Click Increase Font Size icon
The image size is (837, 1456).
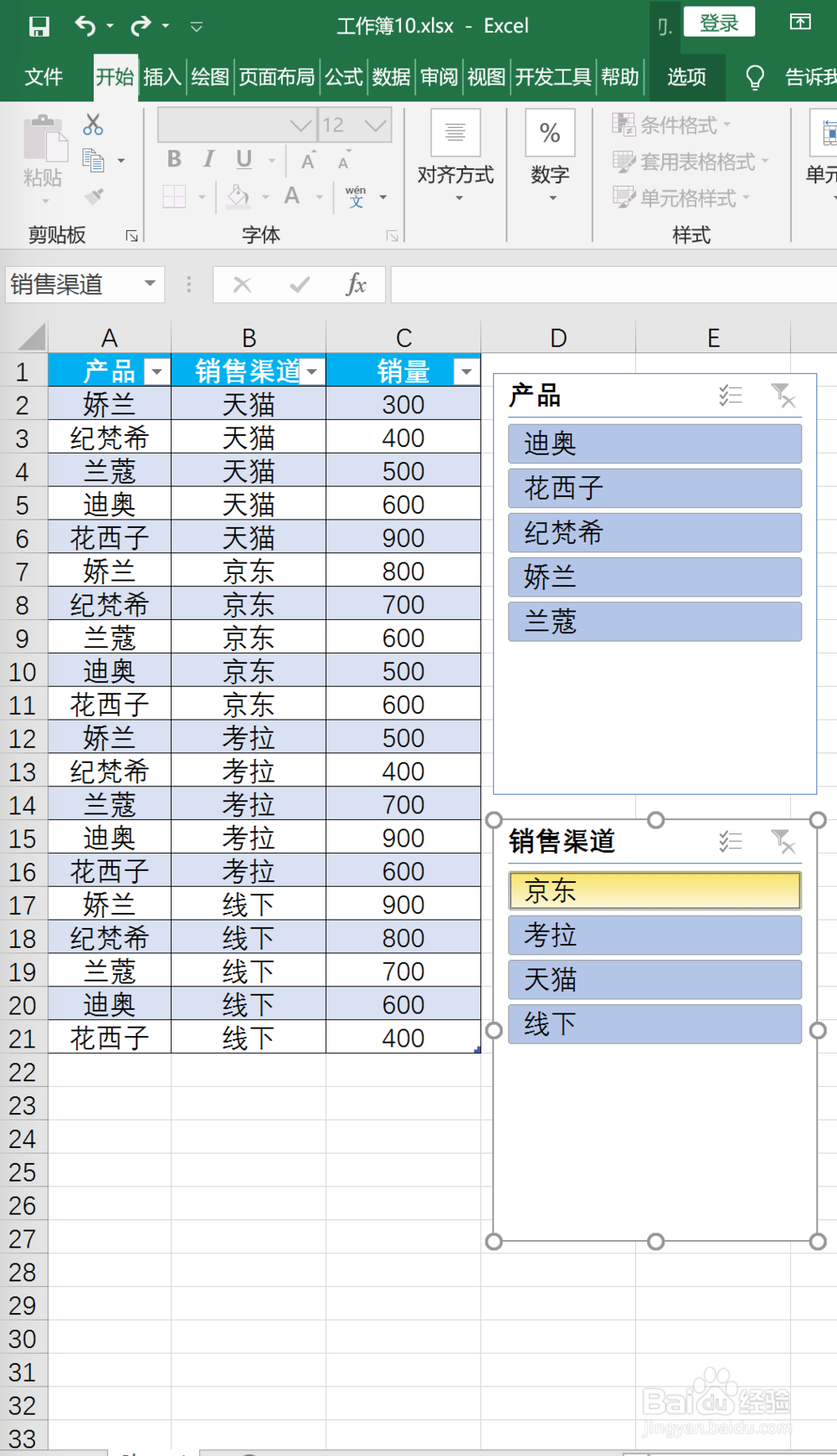(309, 160)
